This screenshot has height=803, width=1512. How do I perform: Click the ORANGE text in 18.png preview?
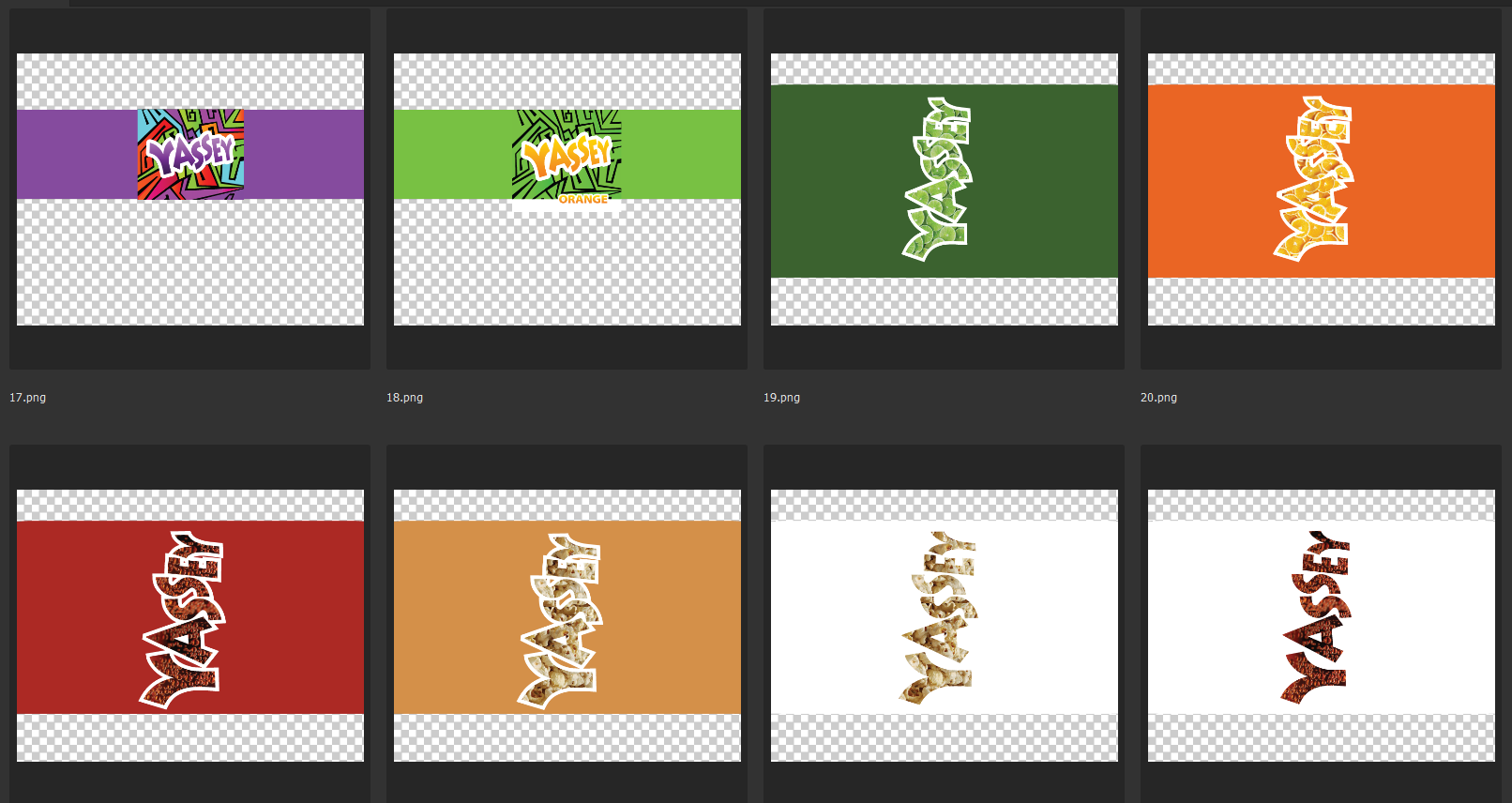pos(582,199)
